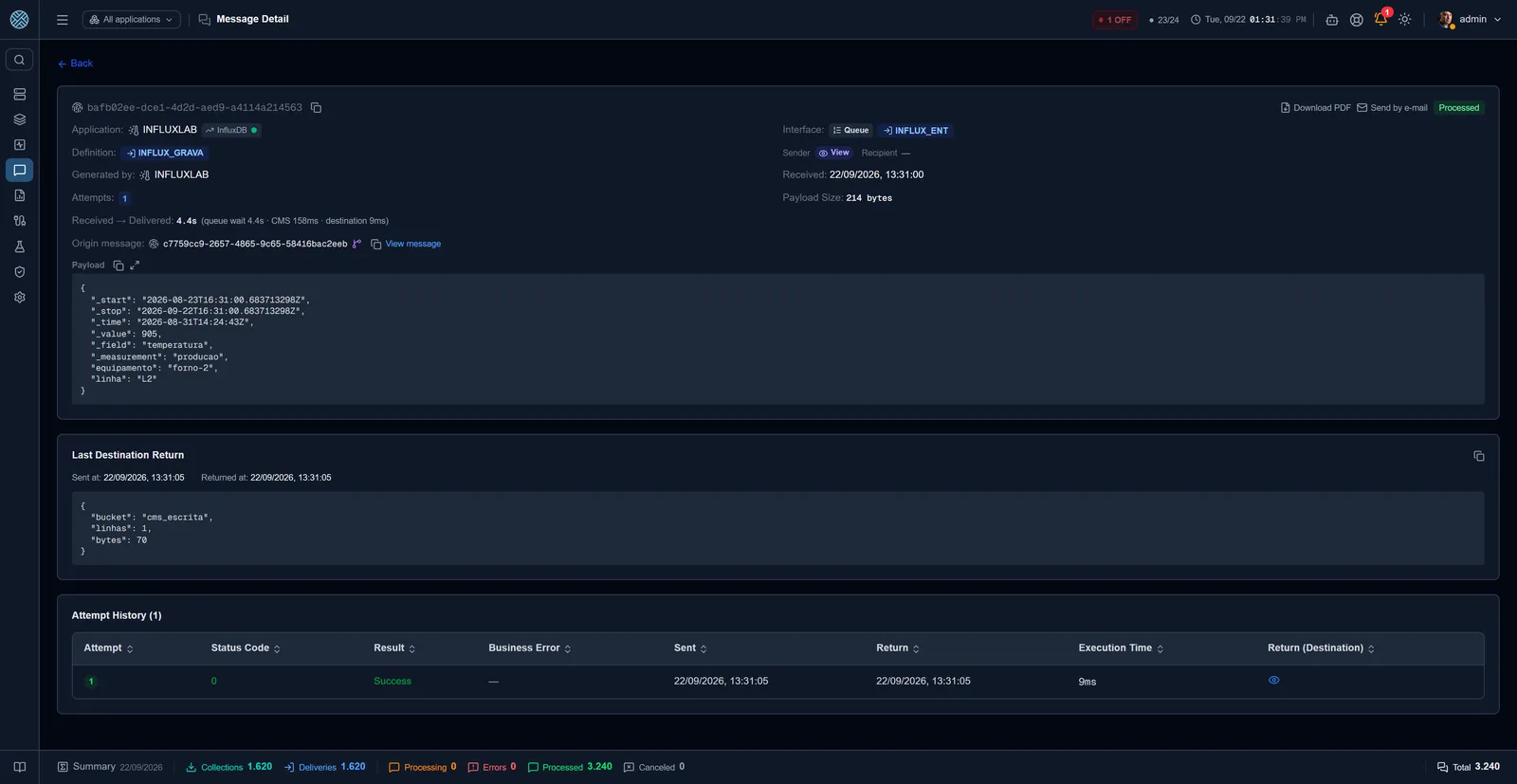
Task: Open the layers stack icon in sidebar
Action: [19, 119]
